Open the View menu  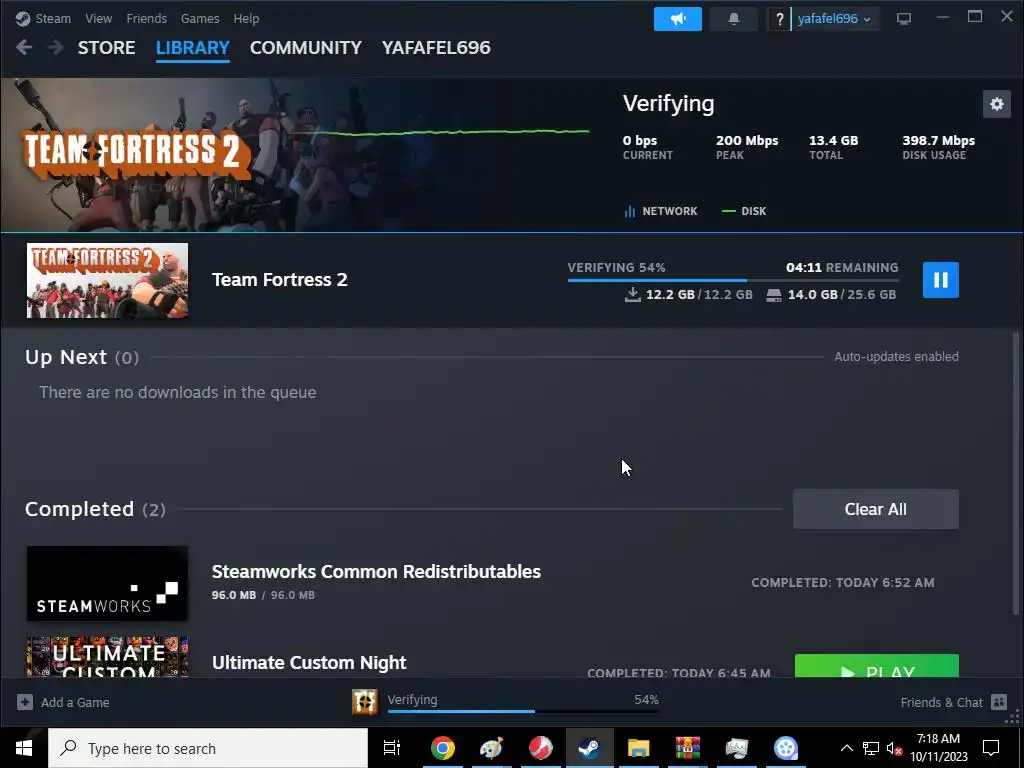(99, 19)
